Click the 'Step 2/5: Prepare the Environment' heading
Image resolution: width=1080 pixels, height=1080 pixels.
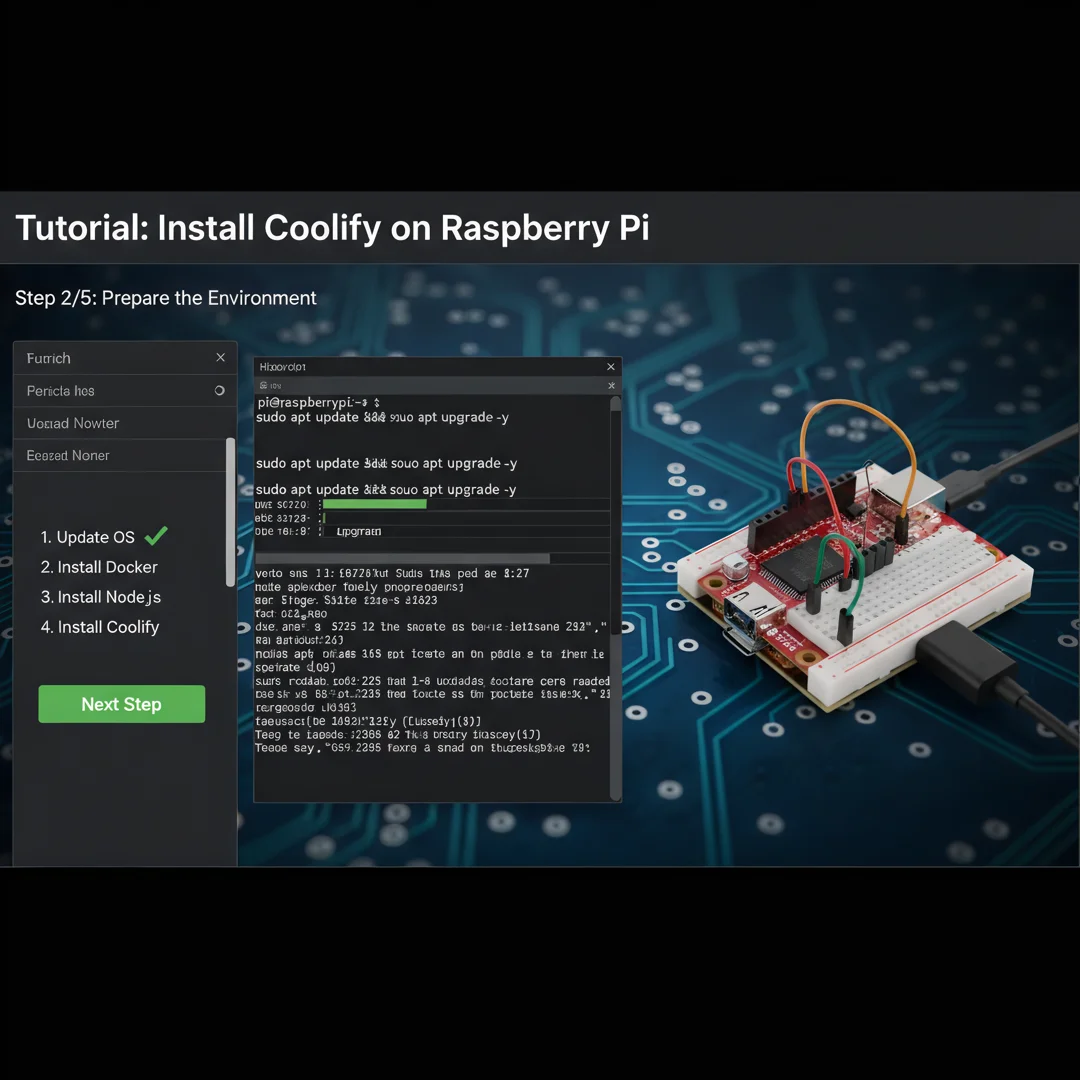(165, 298)
